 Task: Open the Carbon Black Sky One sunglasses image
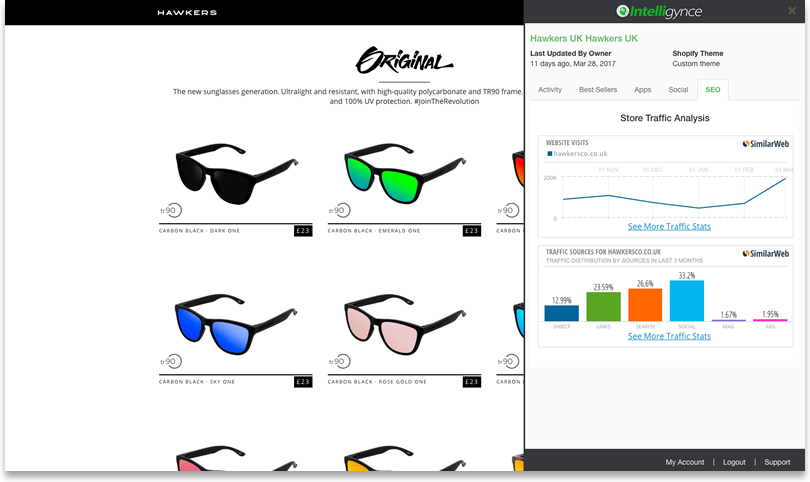tap(236, 324)
